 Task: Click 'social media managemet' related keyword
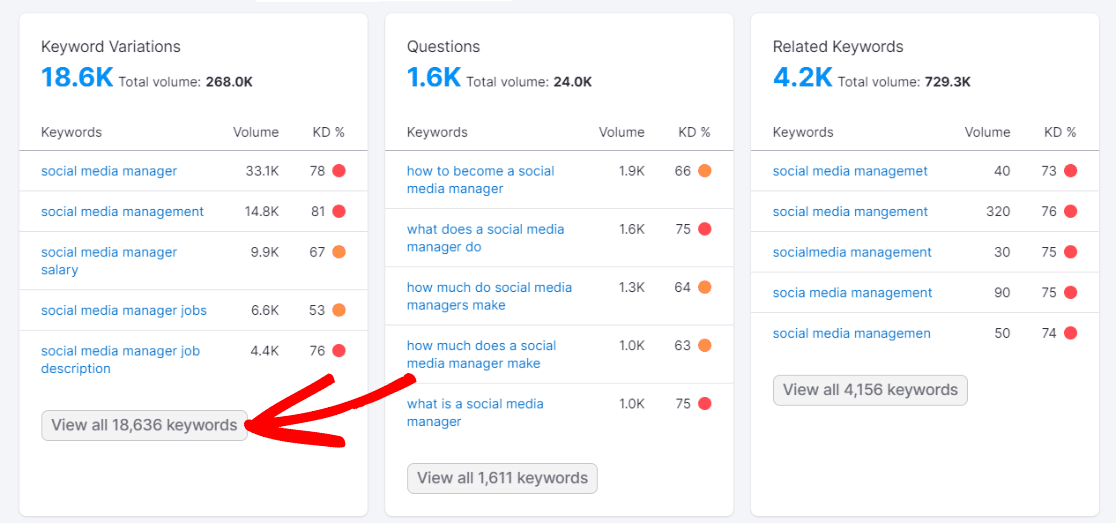pyautogui.click(x=850, y=171)
